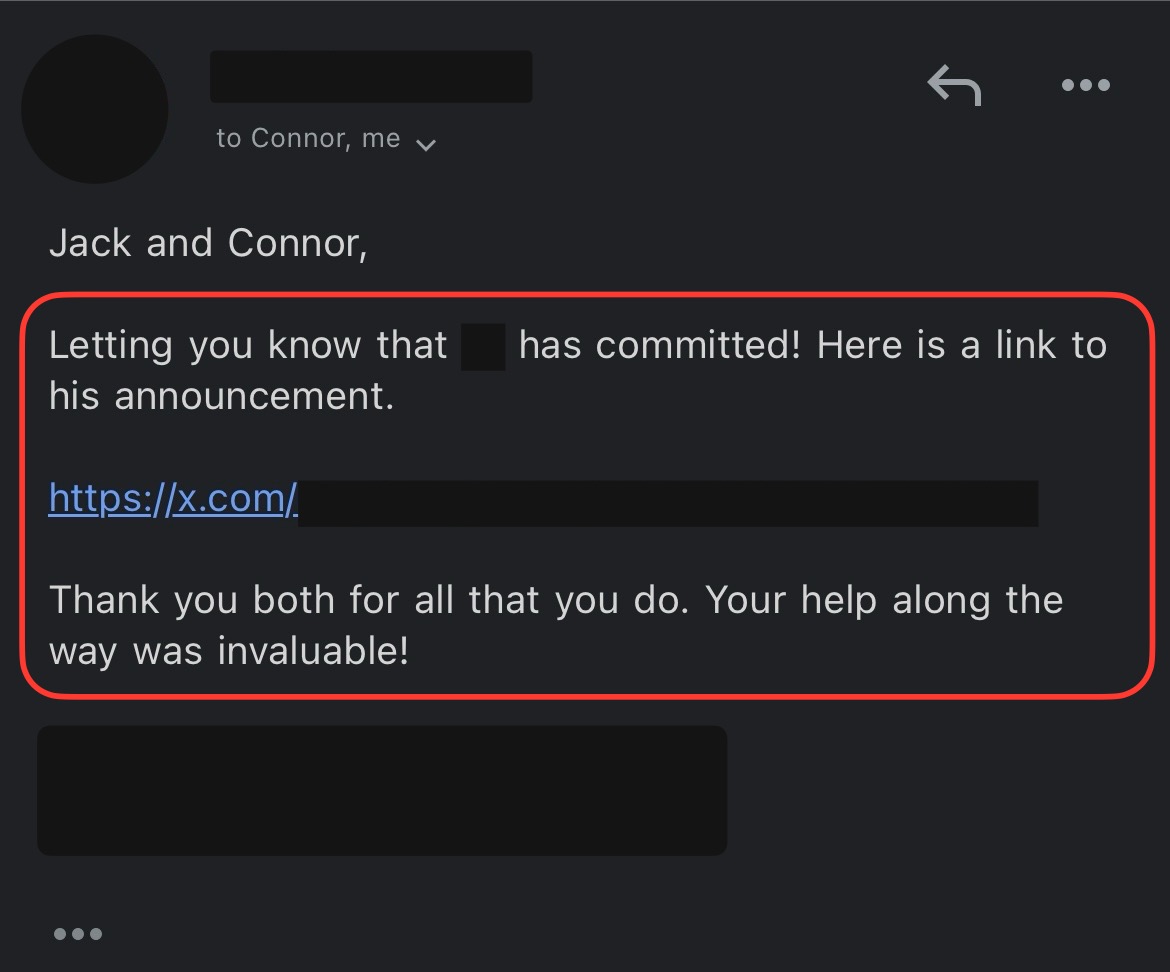Click the name "Connor" in the recipients line

[x=297, y=139]
